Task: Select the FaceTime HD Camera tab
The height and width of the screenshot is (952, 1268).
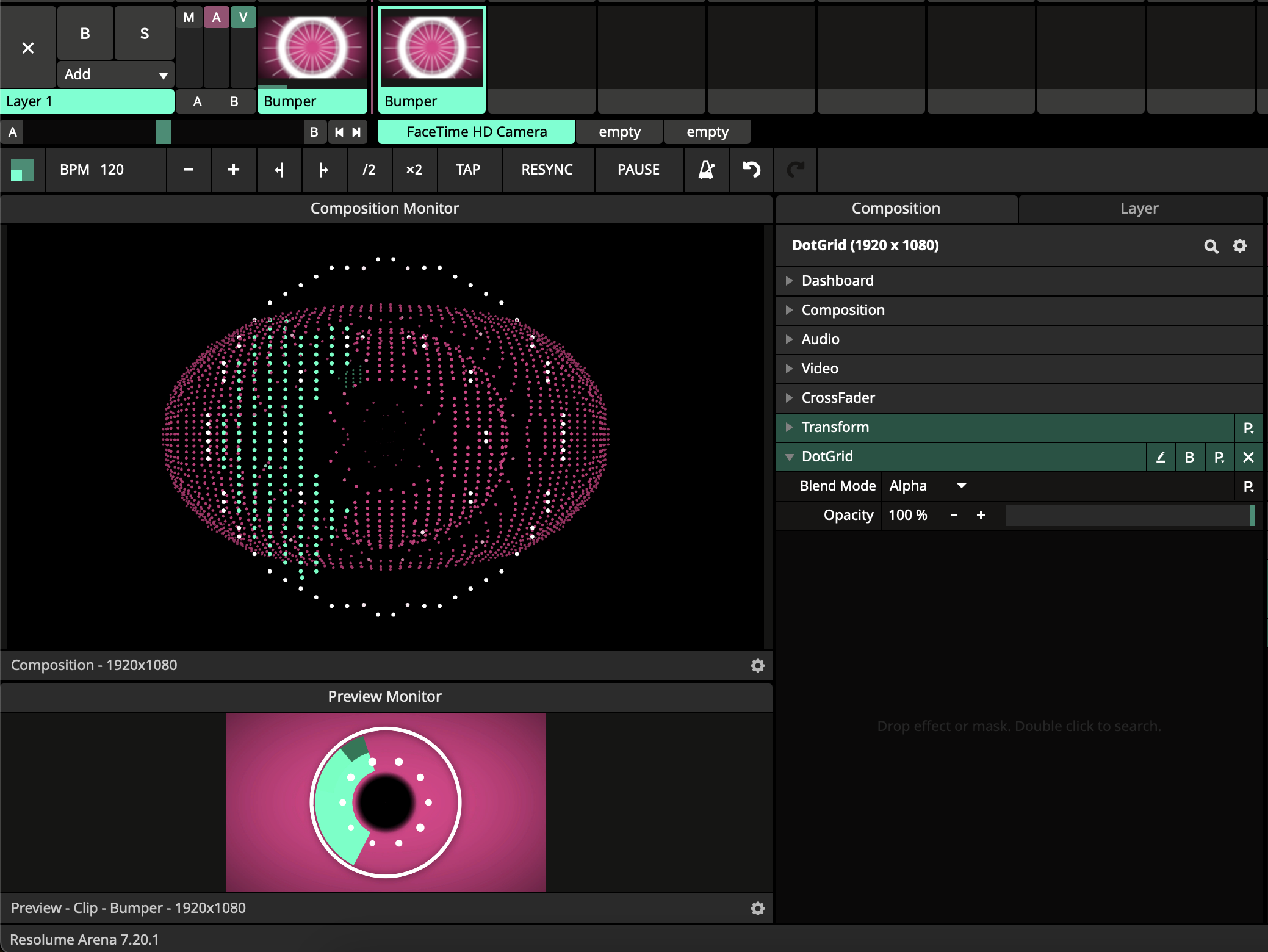Action: (476, 132)
